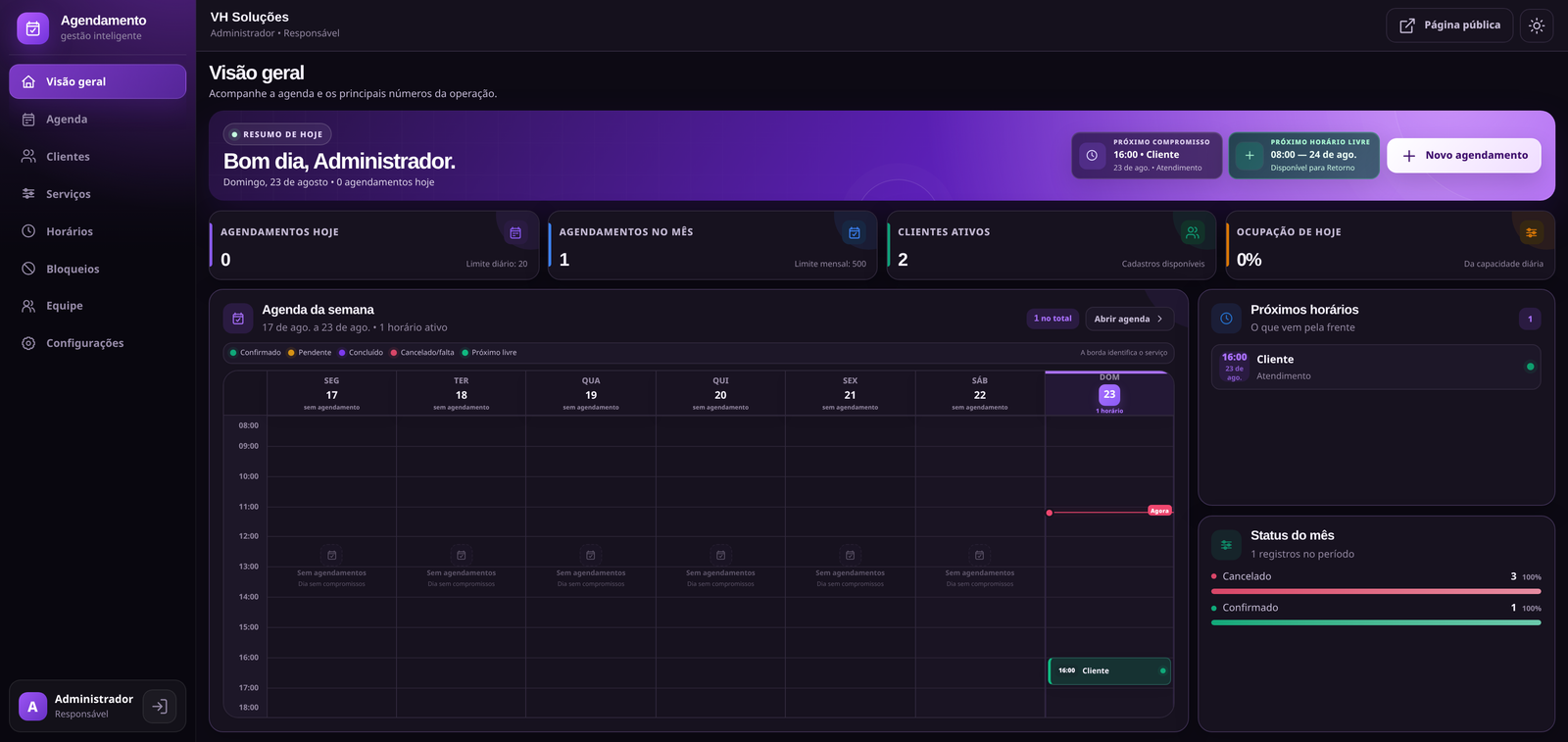Click the Bloqueios blocked icon in sidebar

[28, 269]
